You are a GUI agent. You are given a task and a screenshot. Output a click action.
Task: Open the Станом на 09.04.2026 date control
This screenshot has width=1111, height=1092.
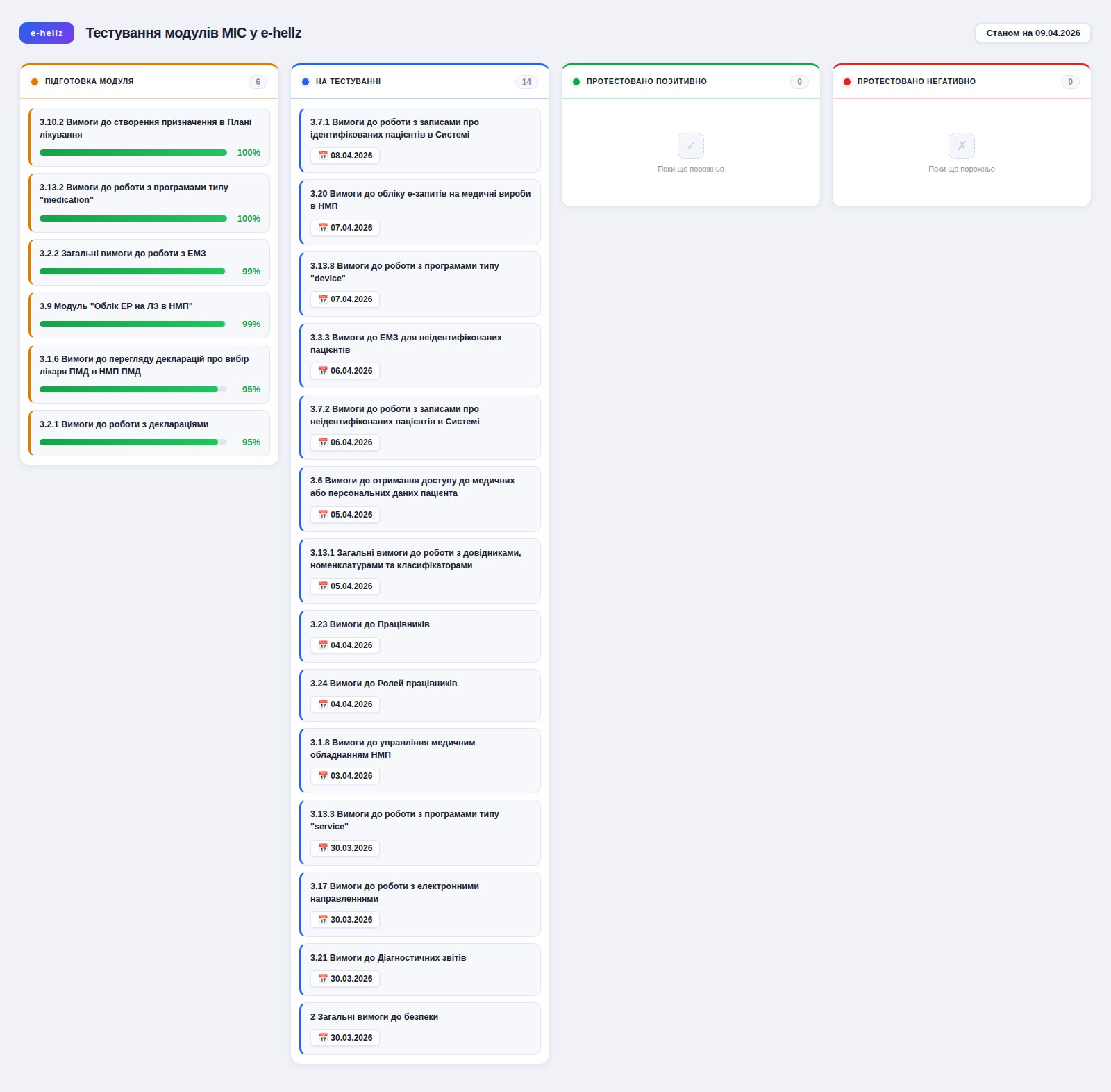pyautogui.click(x=1033, y=33)
